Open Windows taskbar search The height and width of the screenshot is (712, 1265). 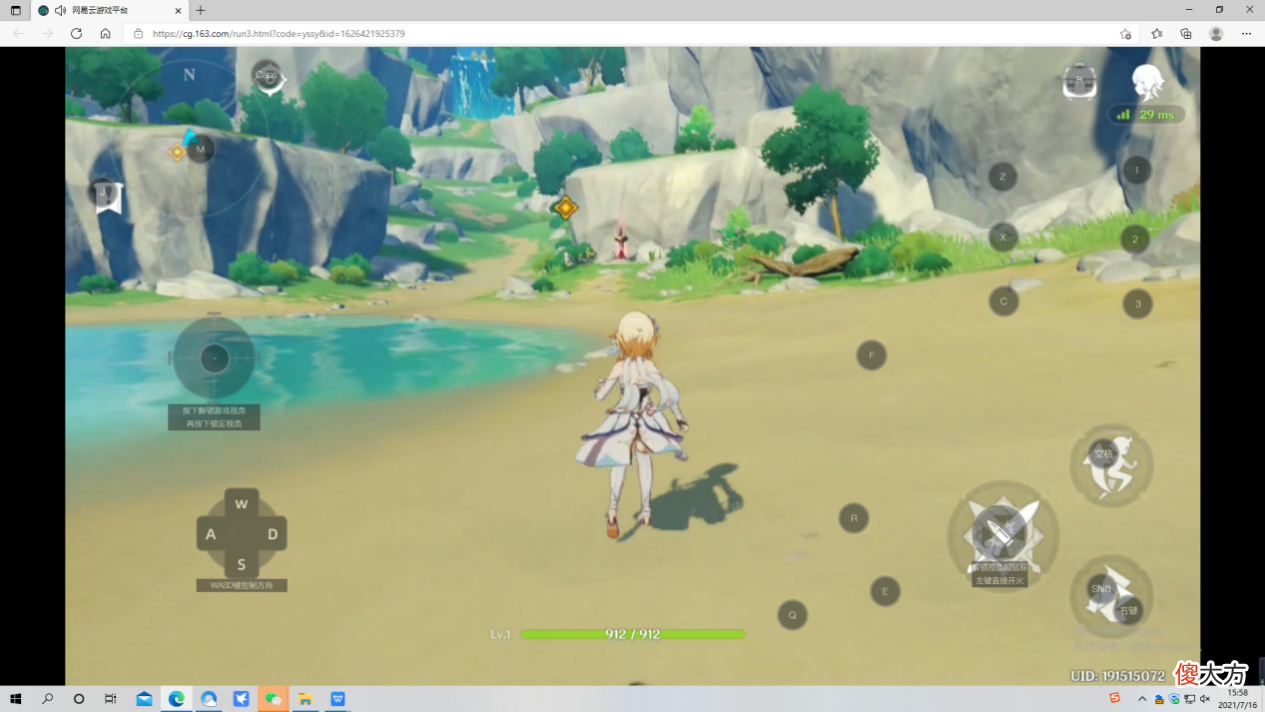[47, 699]
